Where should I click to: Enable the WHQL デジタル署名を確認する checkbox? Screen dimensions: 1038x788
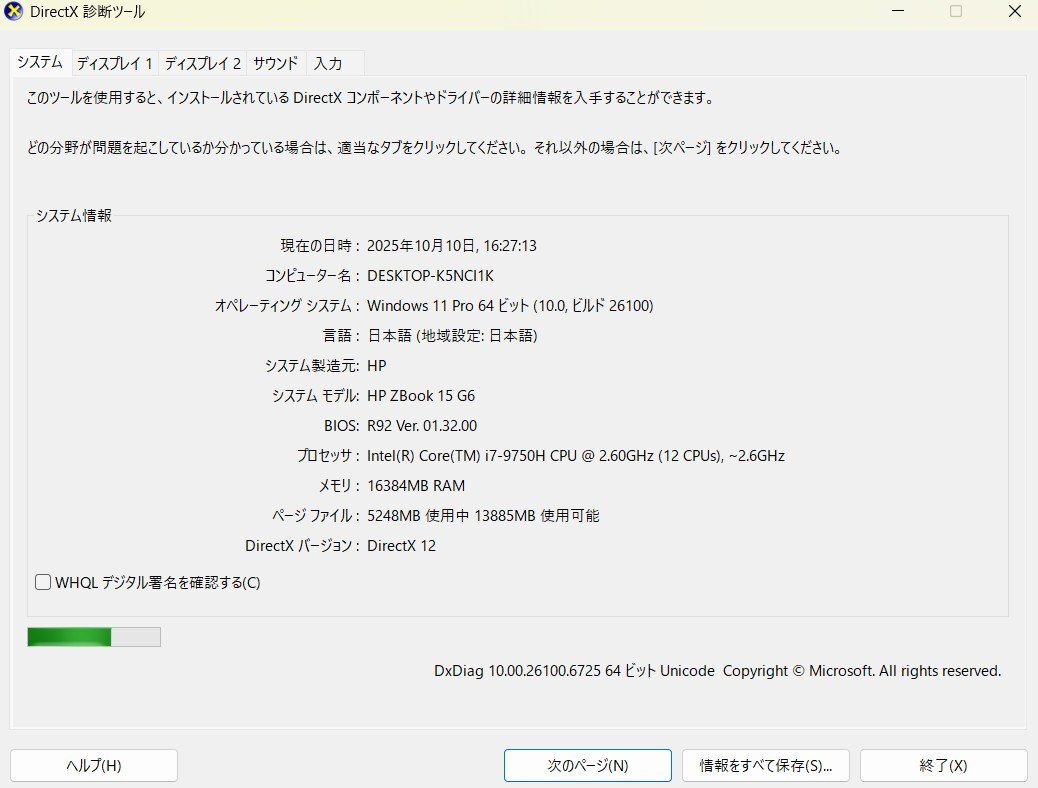coord(42,582)
